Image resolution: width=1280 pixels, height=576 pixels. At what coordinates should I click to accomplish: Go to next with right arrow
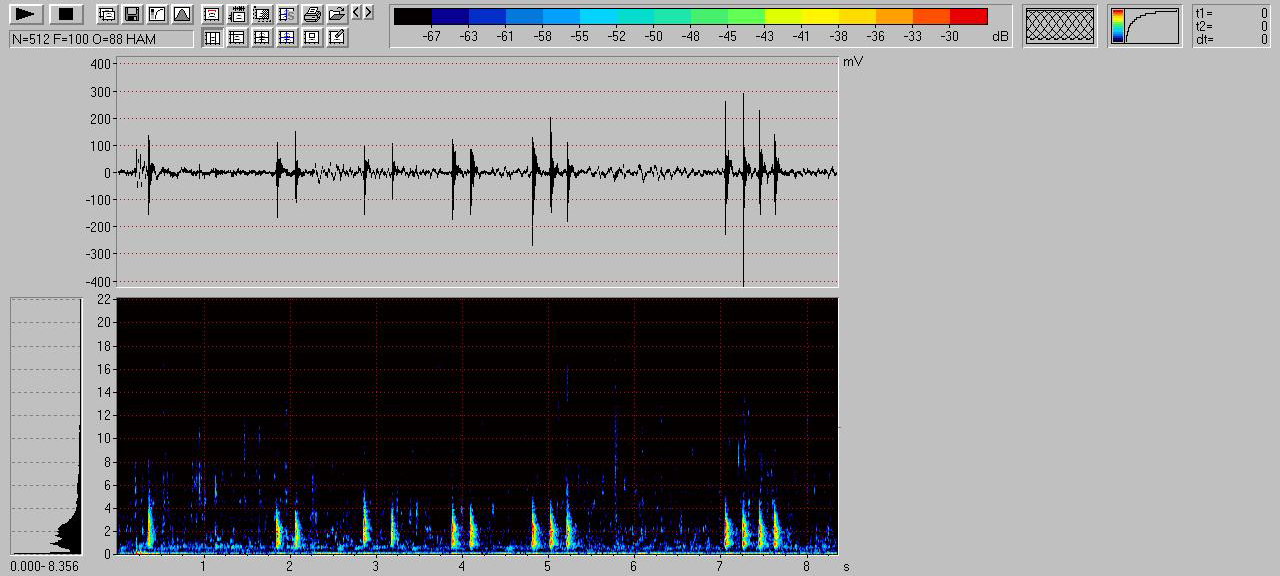[x=369, y=12]
